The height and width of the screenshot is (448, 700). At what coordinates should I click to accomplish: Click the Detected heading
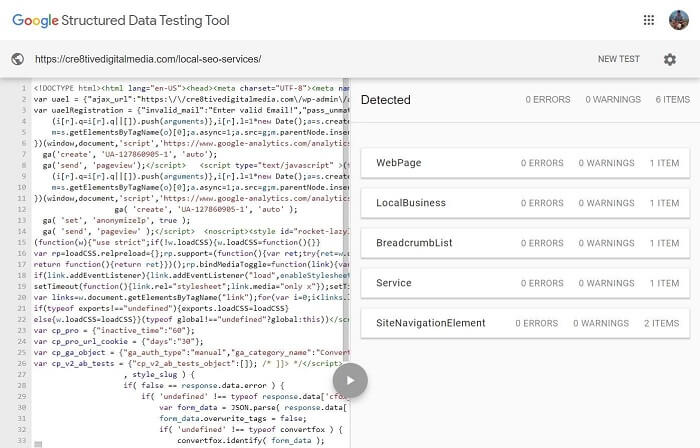click(x=385, y=100)
